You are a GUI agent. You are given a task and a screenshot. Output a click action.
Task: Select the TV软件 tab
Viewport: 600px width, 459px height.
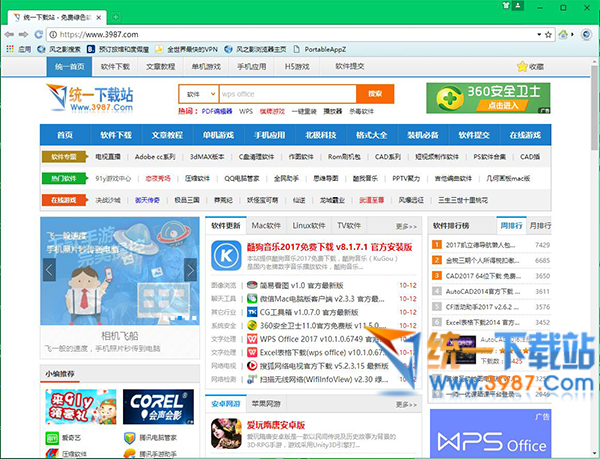pos(349,226)
